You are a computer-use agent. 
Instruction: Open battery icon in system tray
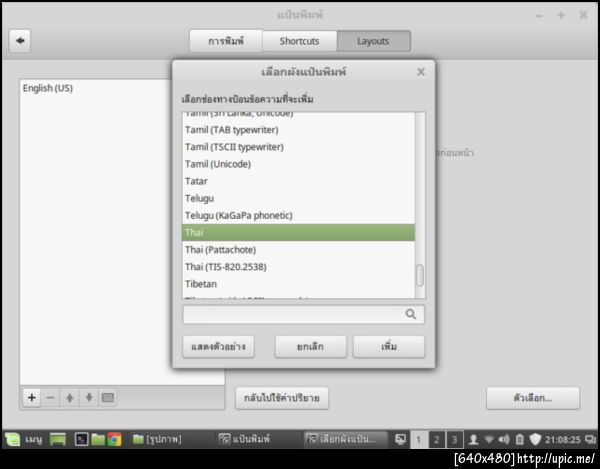(x=519, y=439)
